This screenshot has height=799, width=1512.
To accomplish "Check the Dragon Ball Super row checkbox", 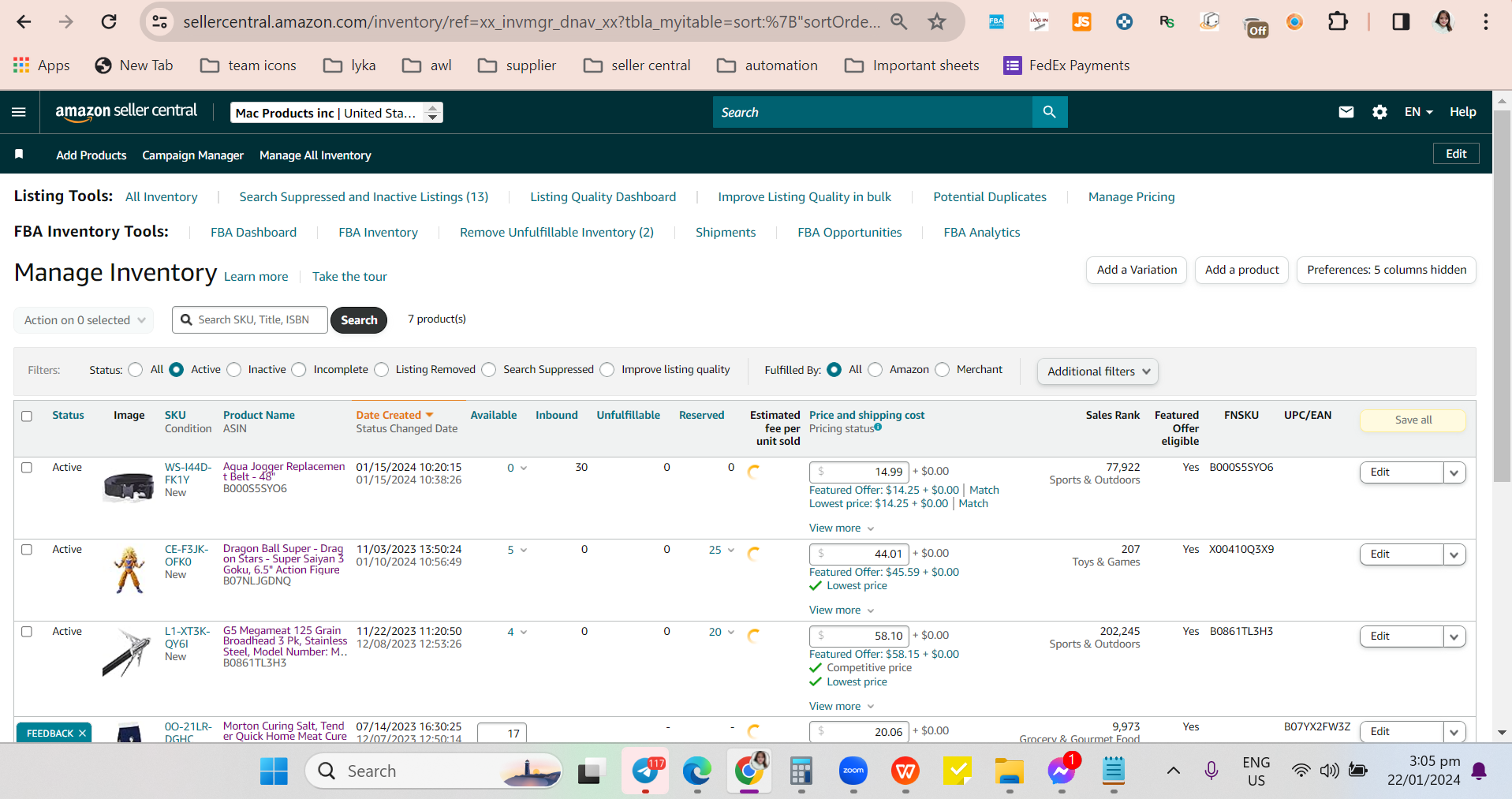I will [27, 550].
